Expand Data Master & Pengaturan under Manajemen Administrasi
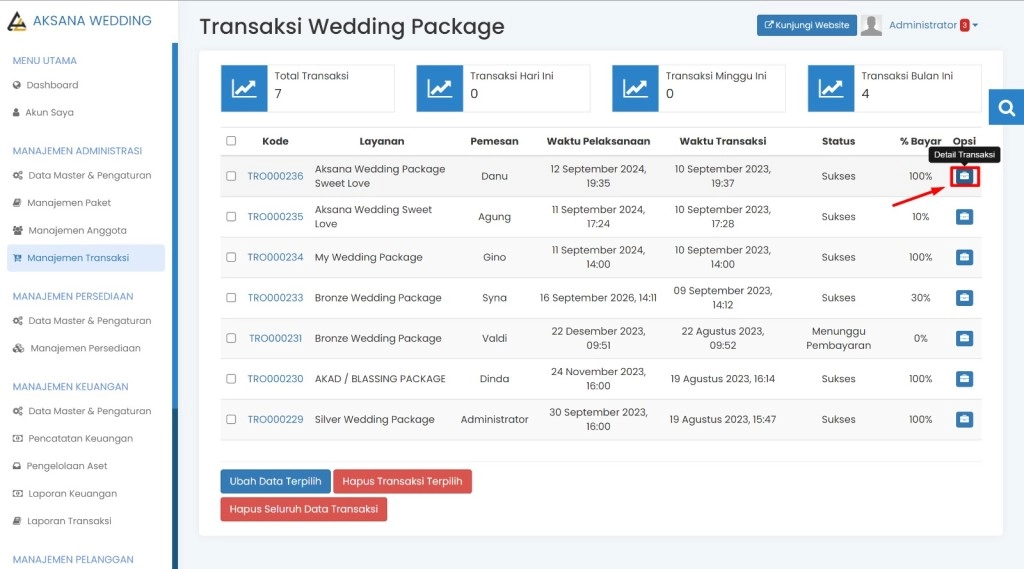The height and width of the screenshot is (569, 1024). tap(89, 176)
